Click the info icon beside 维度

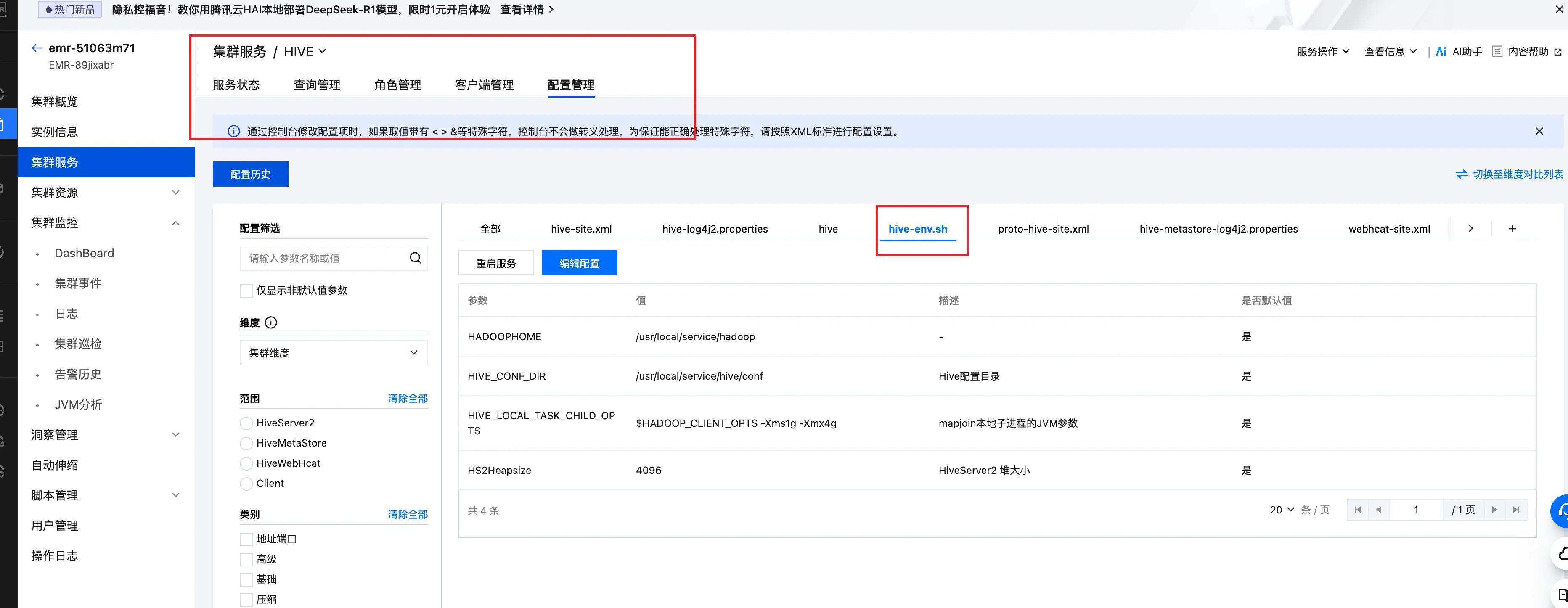[271, 323]
